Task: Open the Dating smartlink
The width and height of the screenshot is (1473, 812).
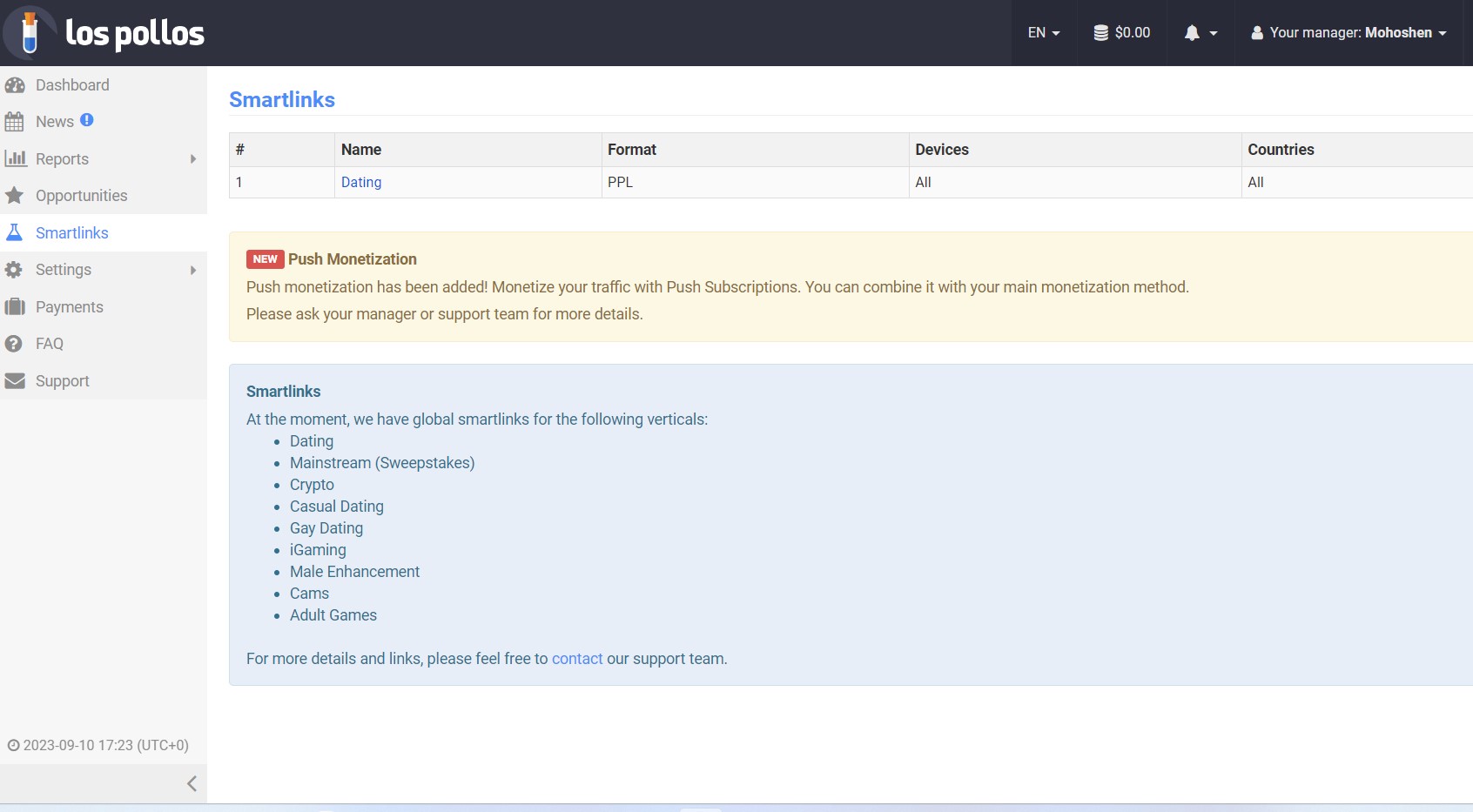Action: click(361, 183)
